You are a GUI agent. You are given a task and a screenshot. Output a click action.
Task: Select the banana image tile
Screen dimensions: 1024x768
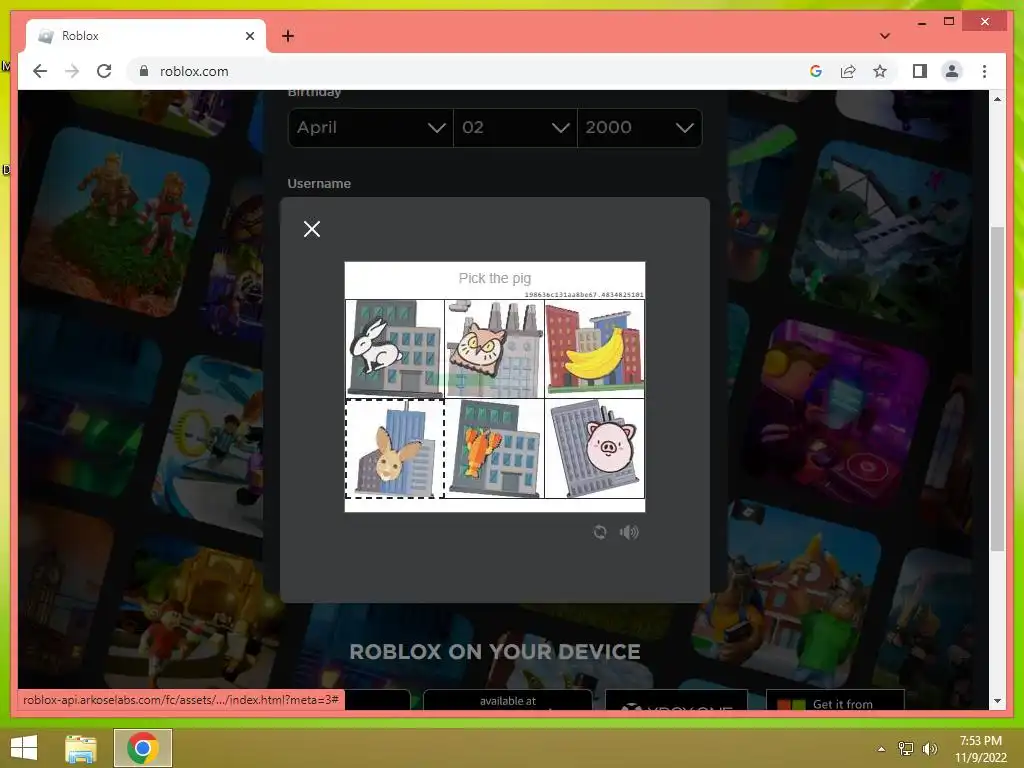594,349
